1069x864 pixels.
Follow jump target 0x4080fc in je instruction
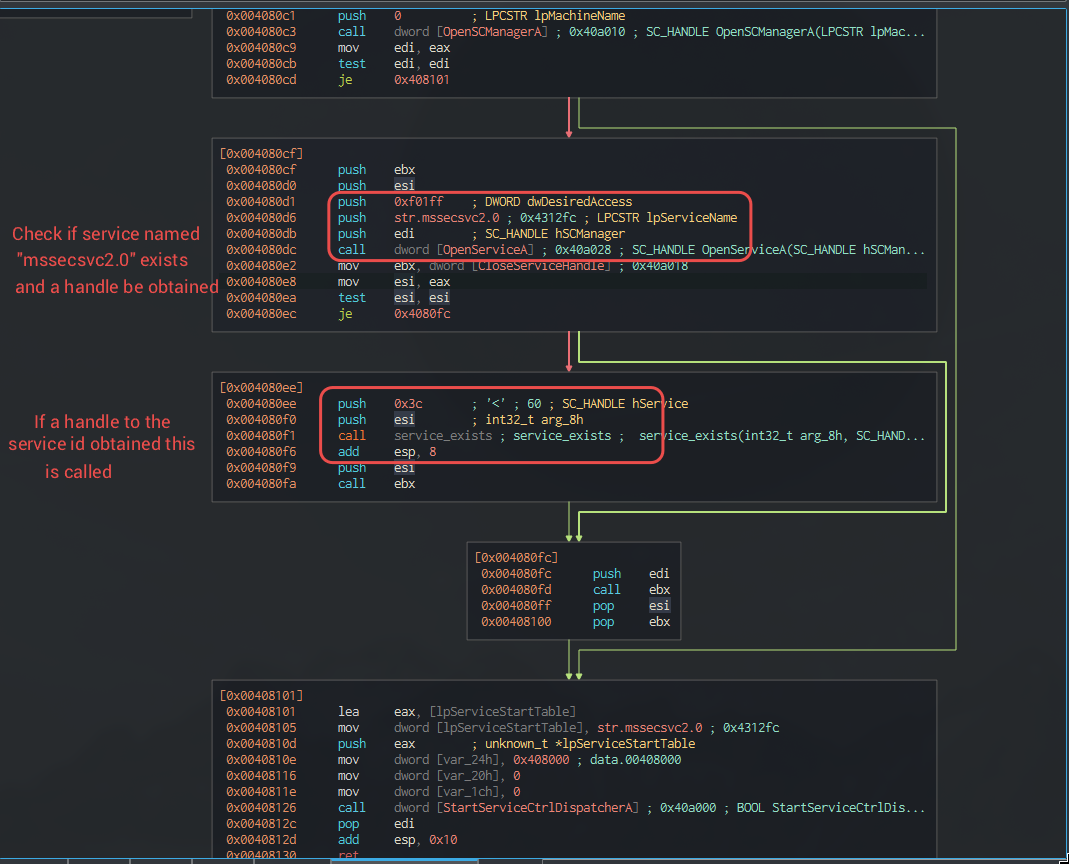coord(422,314)
